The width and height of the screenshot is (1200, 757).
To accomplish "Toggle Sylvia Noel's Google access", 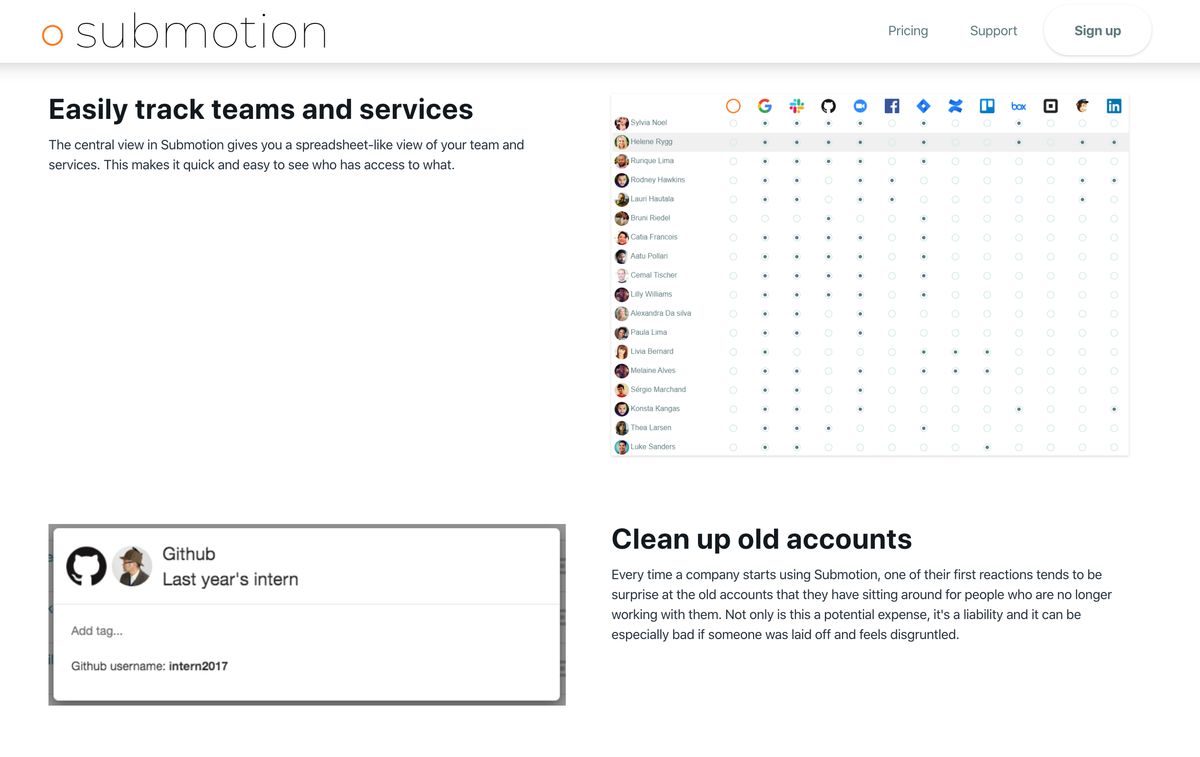I will pos(764,122).
